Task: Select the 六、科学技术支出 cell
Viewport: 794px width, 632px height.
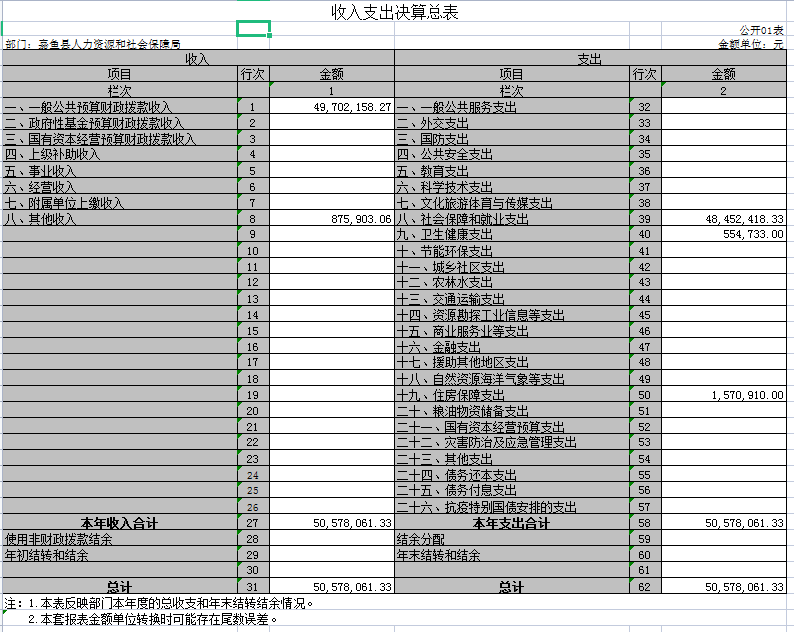Action: click(x=511, y=187)
